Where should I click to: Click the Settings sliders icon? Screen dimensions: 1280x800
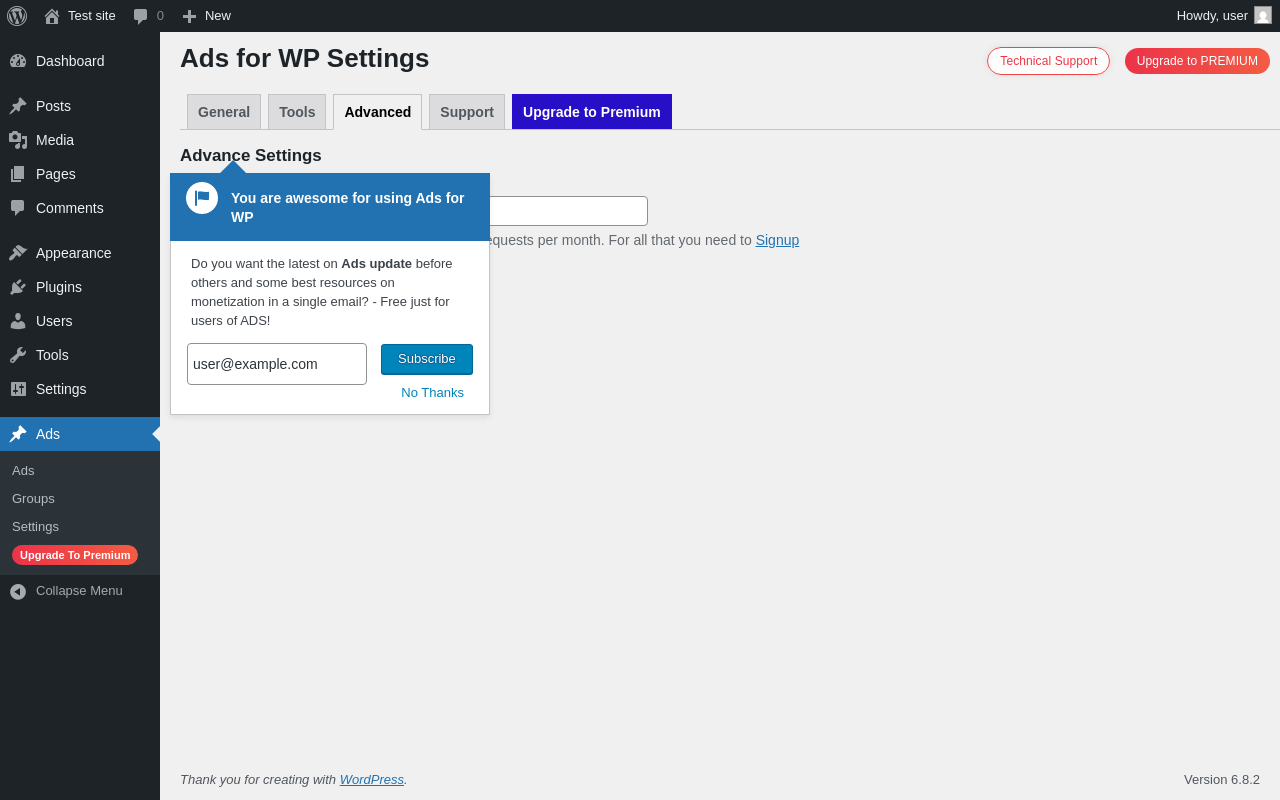[18, 389]
